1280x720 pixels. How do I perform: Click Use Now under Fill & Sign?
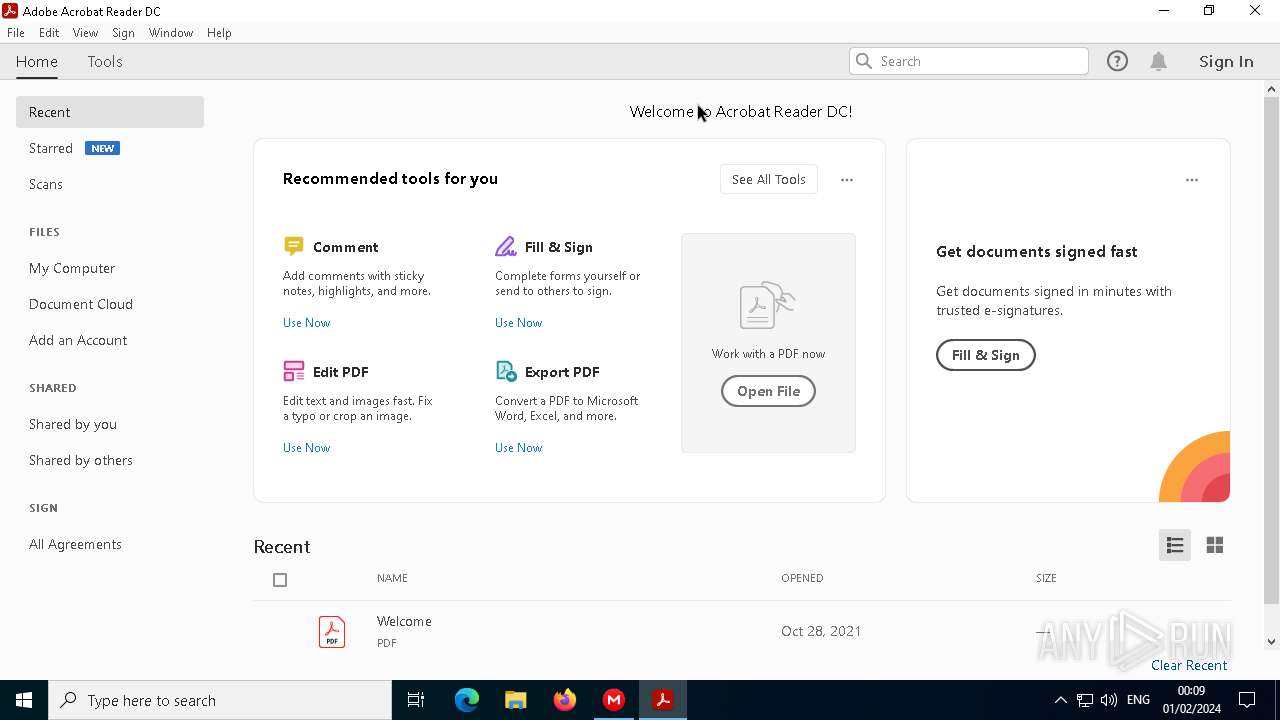coord(518,323)
